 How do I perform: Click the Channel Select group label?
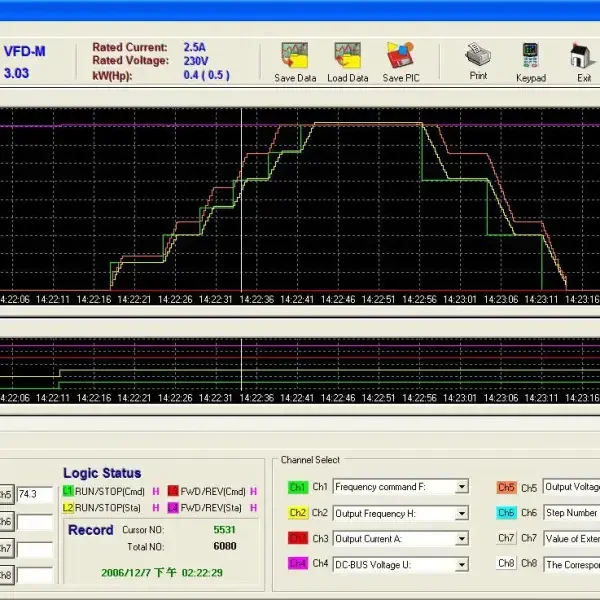point(310,460)
